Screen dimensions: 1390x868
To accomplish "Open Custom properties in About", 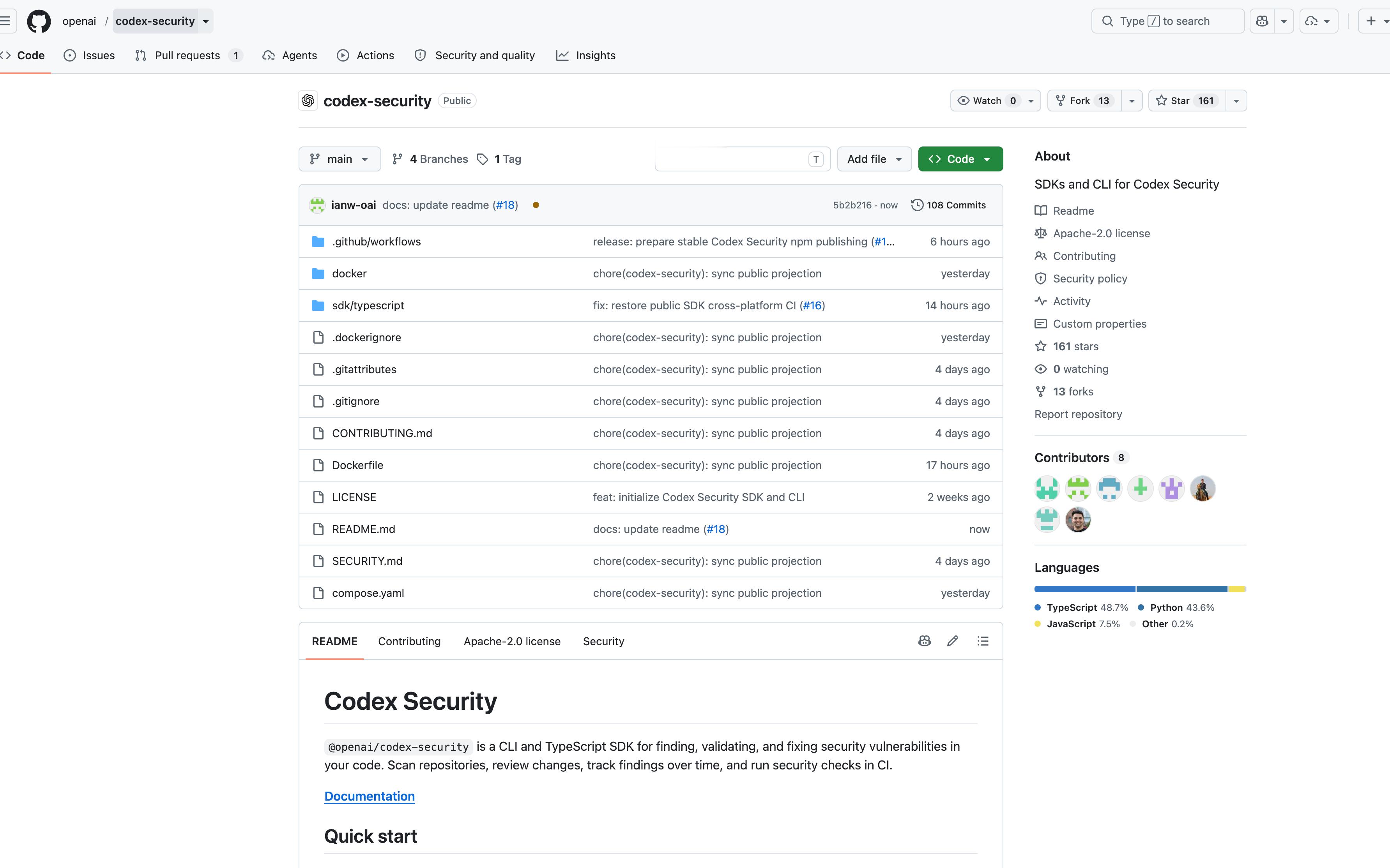I will [1090, 324].
